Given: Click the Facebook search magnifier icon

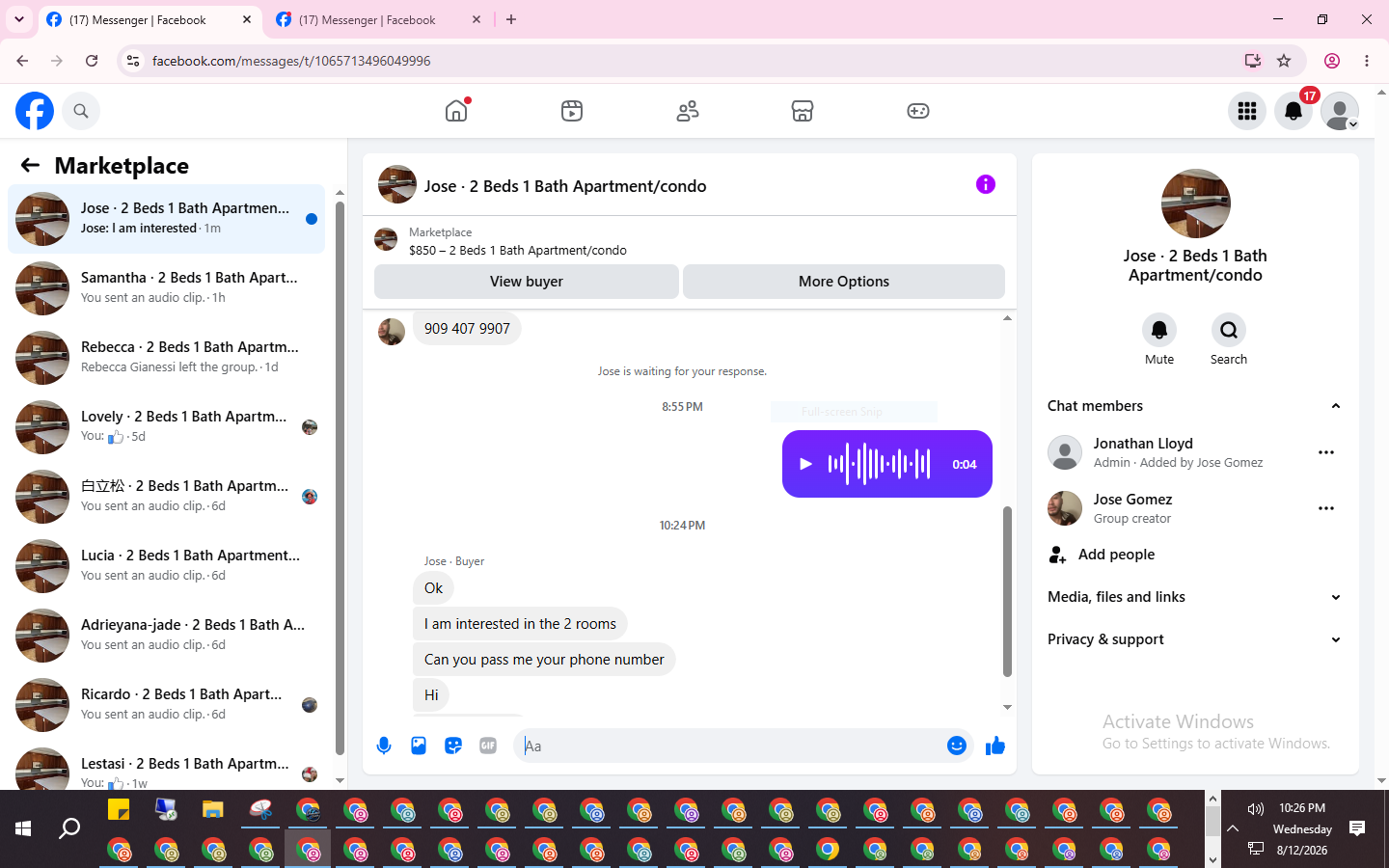Looking at the screenshot, I should pos(81,111).
